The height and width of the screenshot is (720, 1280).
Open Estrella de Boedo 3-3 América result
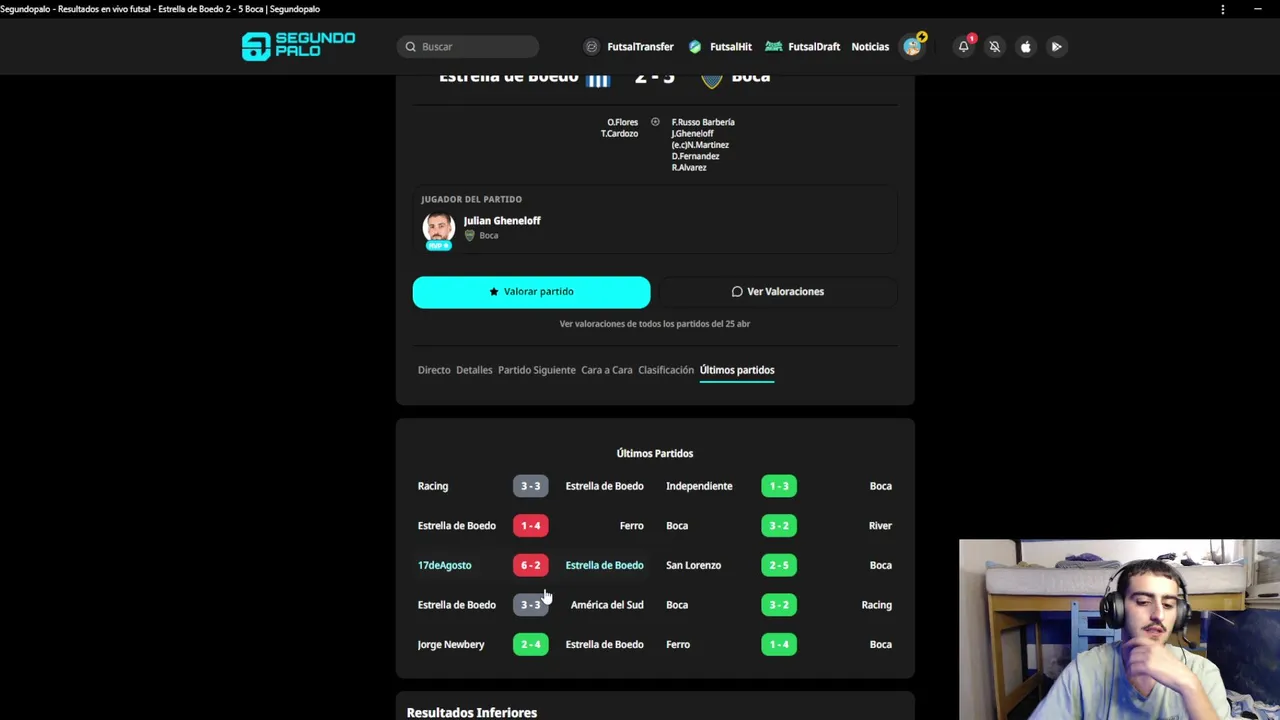(531, 605)
